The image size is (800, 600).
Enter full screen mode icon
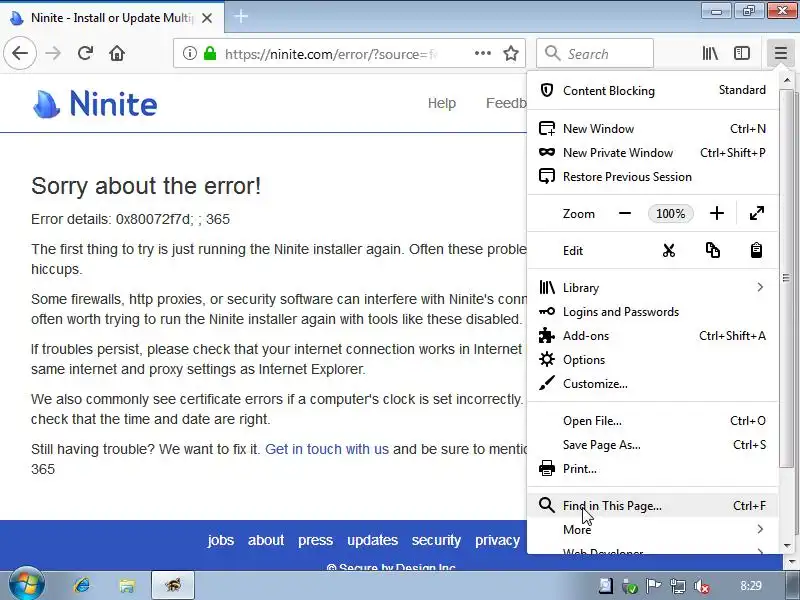[x=757, y=213]
